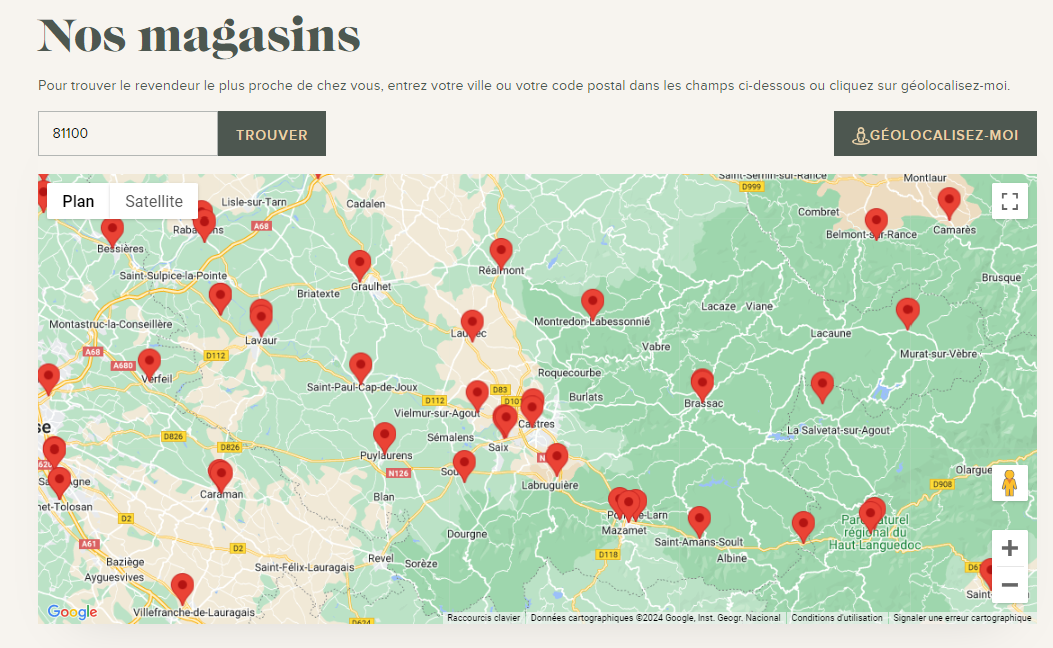The width and height of the screenshot is (1053, 648).
Task: Click the Mazamet town label
Action: 624,530
